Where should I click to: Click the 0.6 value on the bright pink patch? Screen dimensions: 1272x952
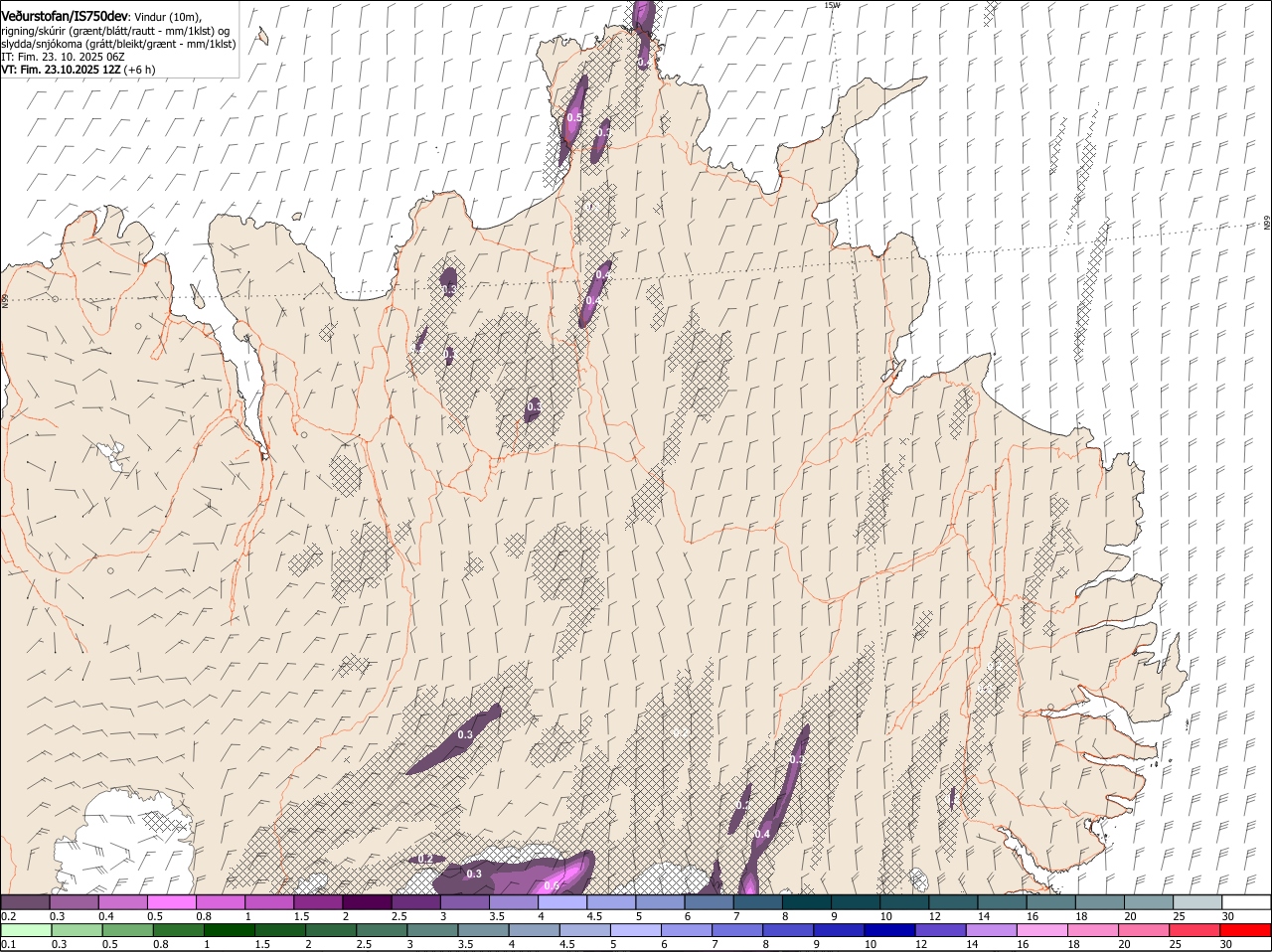point(552,885)
